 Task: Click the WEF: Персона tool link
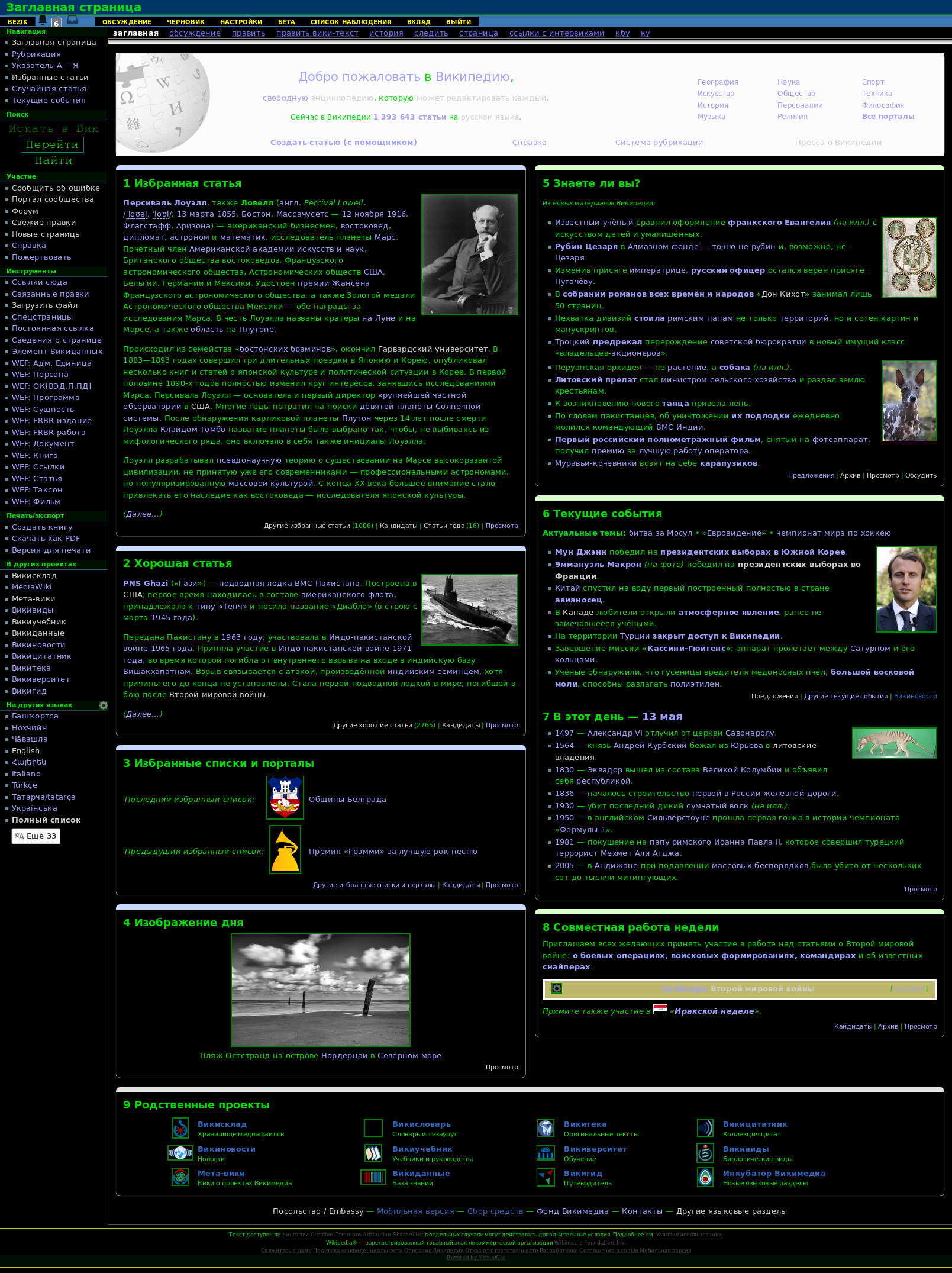40,375
